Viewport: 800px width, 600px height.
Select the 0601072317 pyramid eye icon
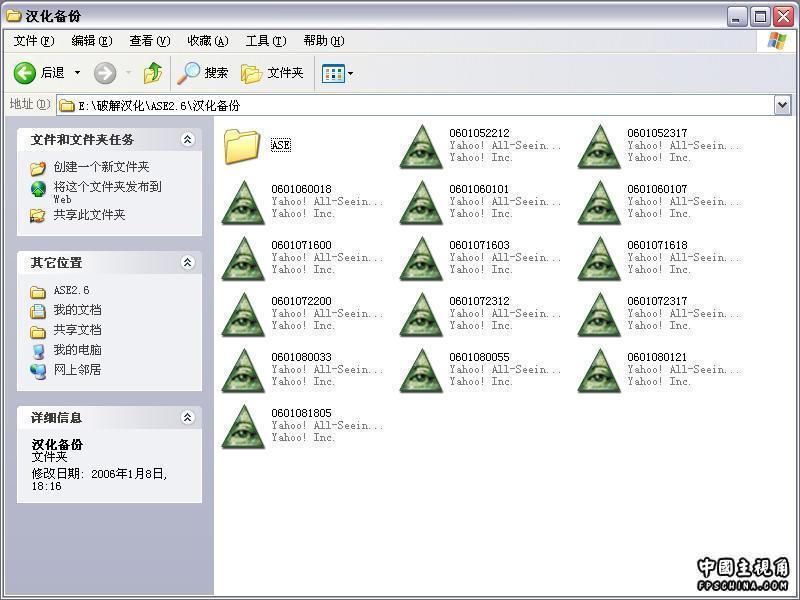point(599,315)
